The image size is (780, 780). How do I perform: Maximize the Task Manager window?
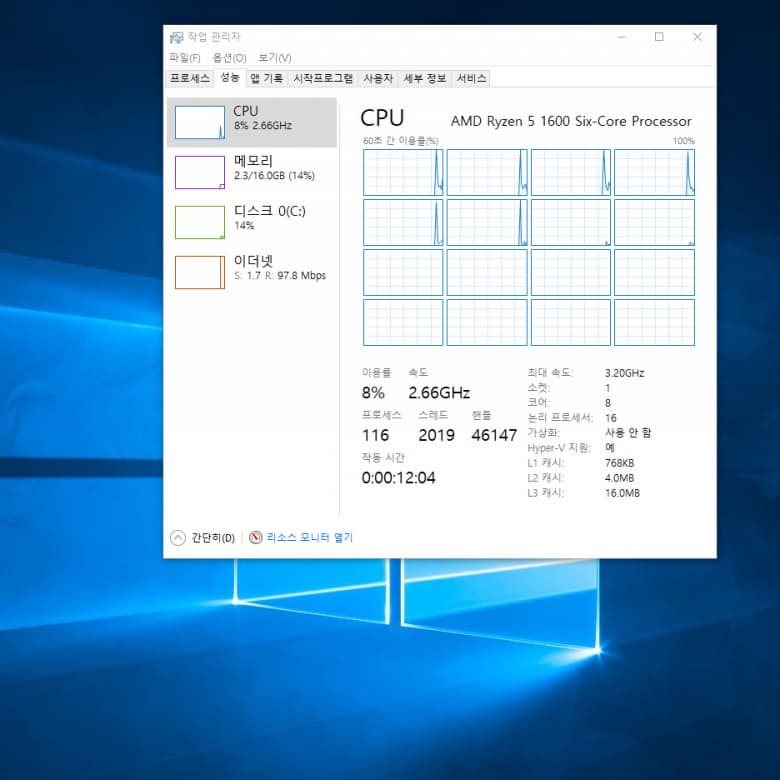tap(659, 37)
